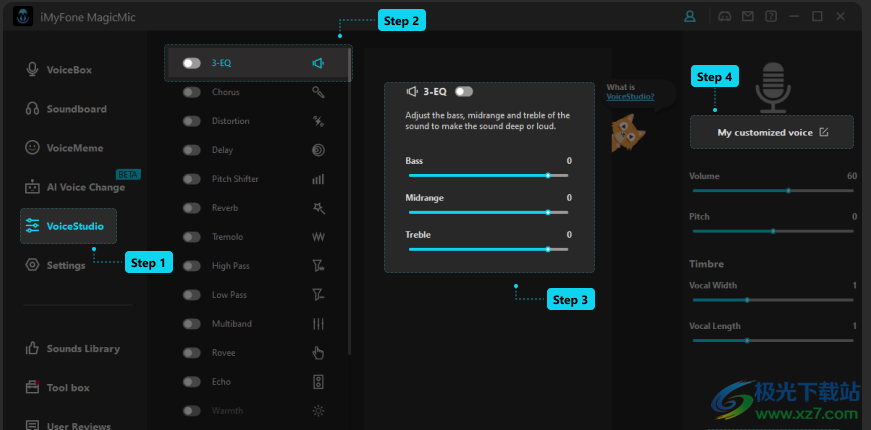Enable the Delay toggle
The image size is (871, 430).
pos(192,150)
